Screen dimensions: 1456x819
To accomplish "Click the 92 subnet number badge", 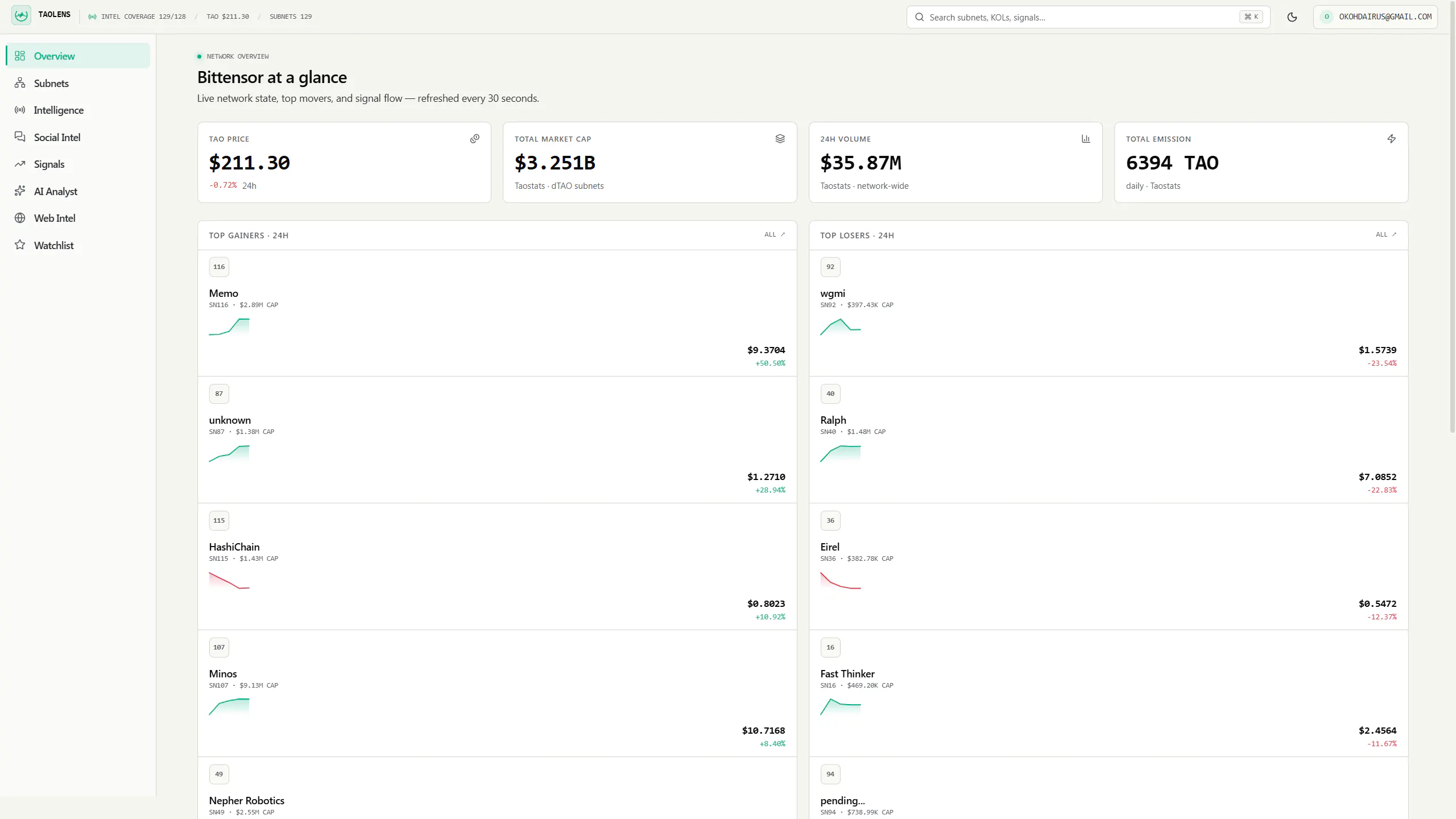I will (x=830, y=267).
